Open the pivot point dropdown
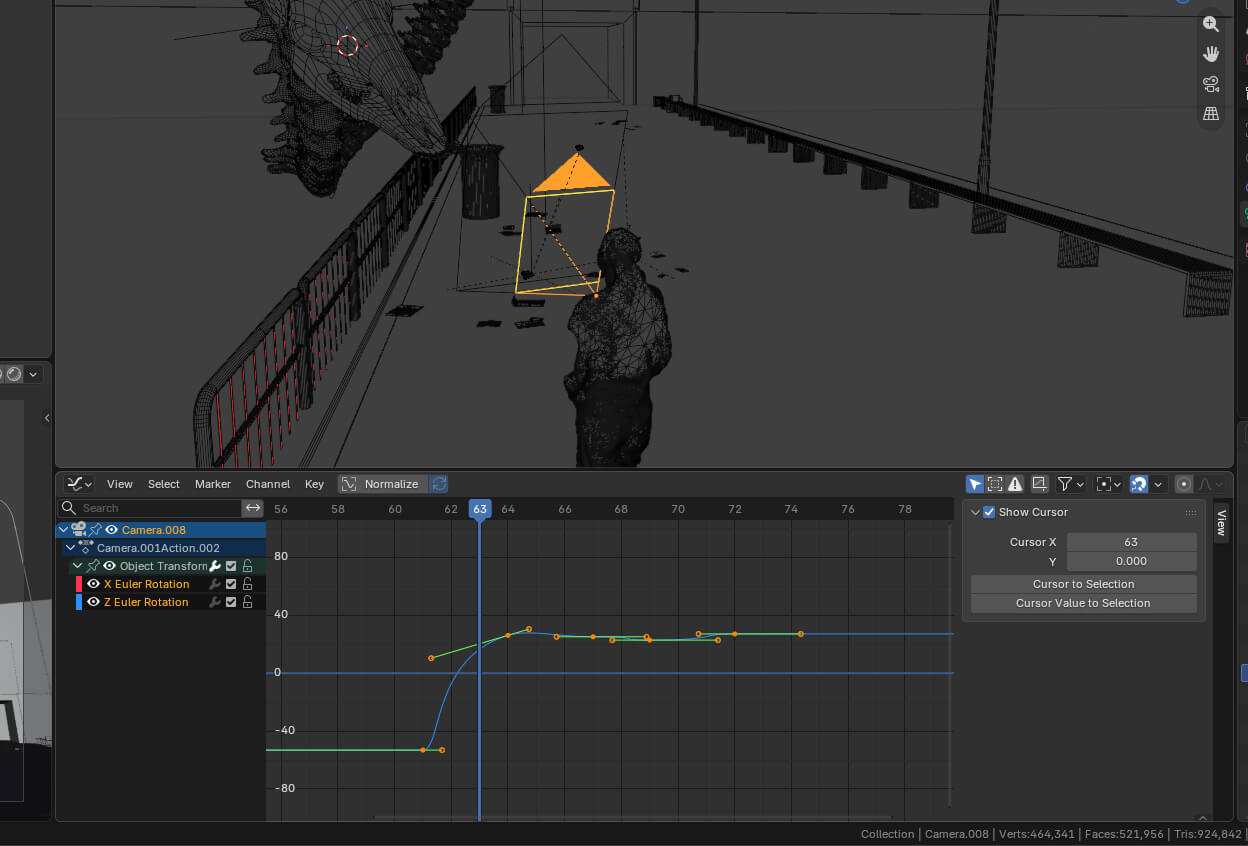The width and height of the screenshot is (1248, 846). (1108, 484)
